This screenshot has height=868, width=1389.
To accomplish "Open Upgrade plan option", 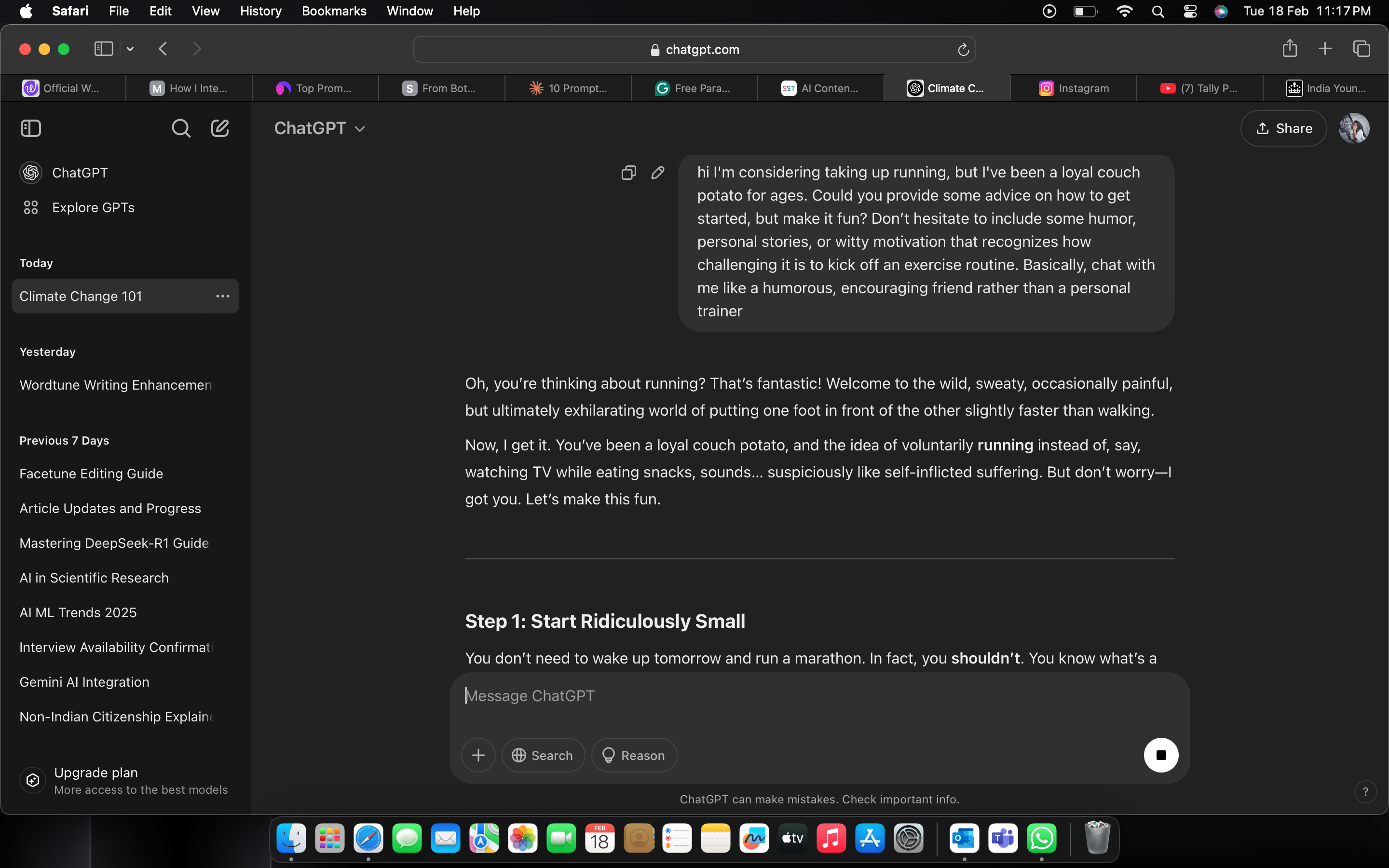I will [x=125, y=780].
